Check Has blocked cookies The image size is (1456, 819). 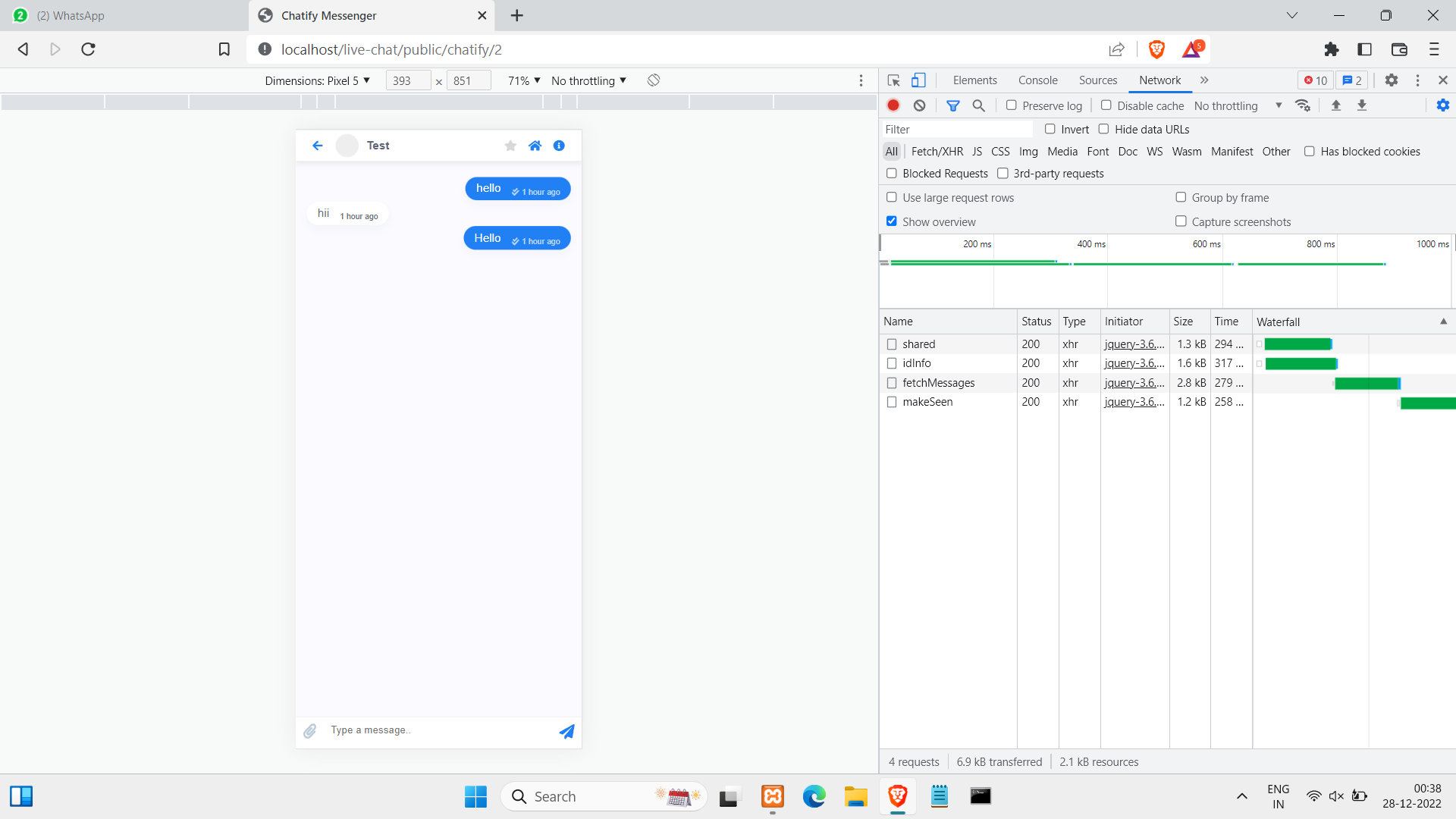tap(1309, 152)
